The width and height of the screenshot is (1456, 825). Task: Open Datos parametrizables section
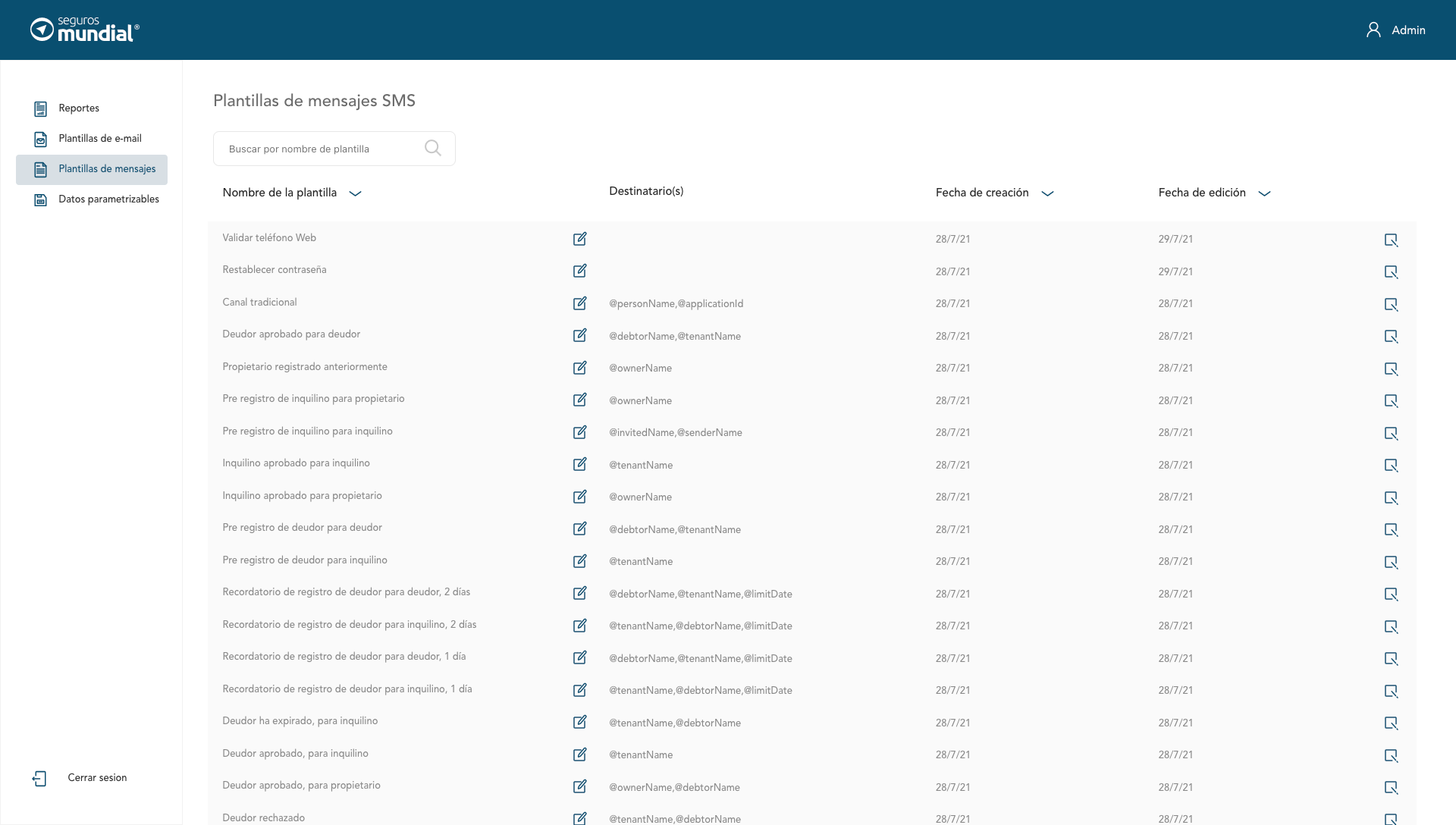tap(108, 199)
